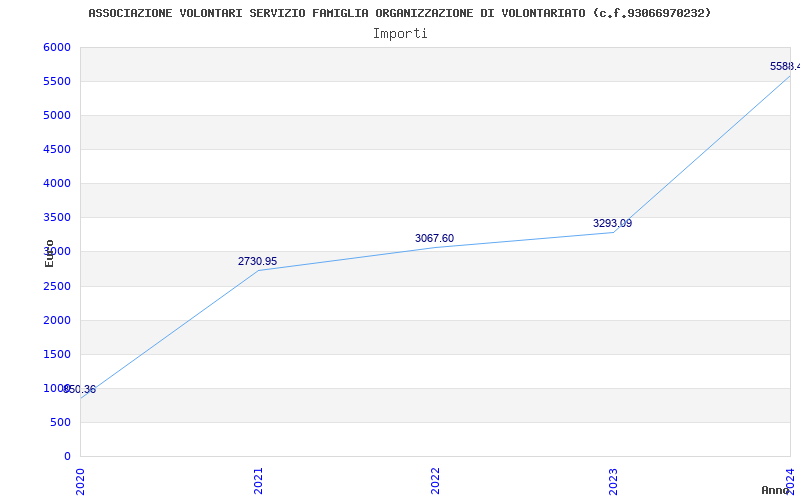Click the 5500 y-axis value
The height and width of the screenshot is (500, 800).
(57, 82)
